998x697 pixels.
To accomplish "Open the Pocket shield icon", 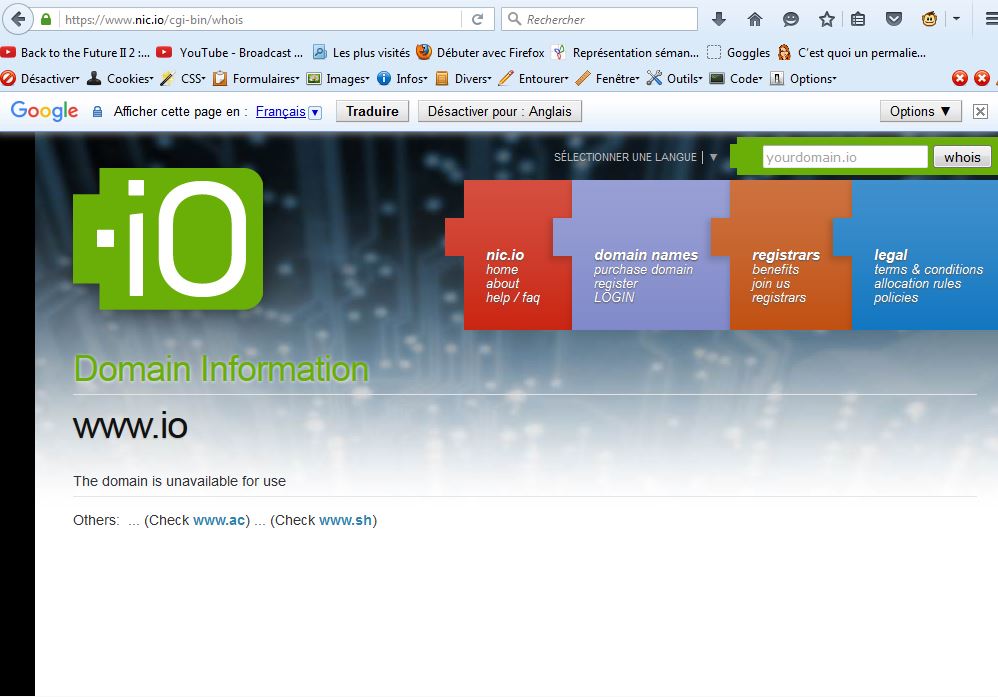I will (x=895, y=19).
